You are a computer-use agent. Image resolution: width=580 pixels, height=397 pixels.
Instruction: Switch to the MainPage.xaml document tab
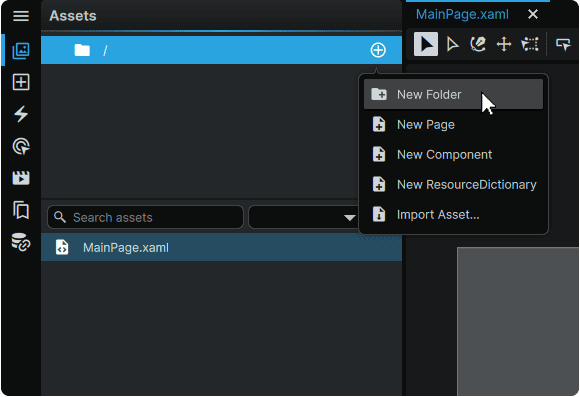click(x=462, y=14)
